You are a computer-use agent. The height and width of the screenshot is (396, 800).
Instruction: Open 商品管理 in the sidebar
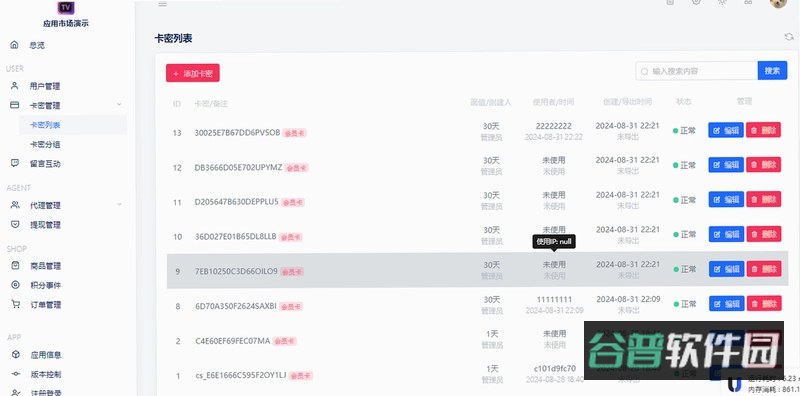pyautogui.click(x=45, y=266)
